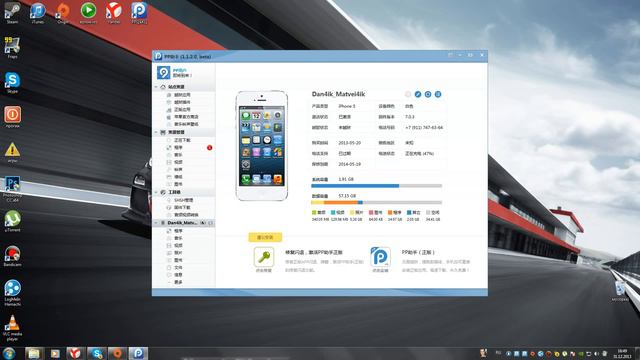Click the PP assistant headline beside the PP icon
640x360 pixels.
418,252
